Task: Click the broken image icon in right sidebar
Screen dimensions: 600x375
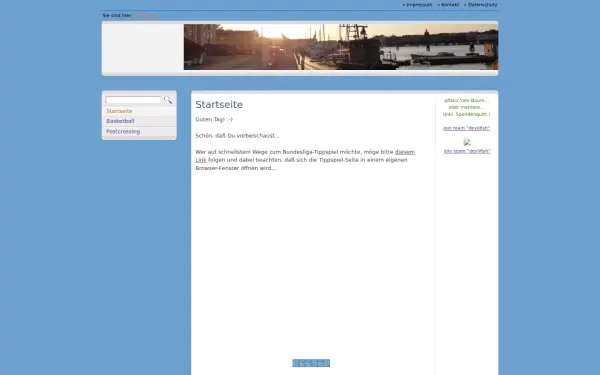Action: point(467,142)
